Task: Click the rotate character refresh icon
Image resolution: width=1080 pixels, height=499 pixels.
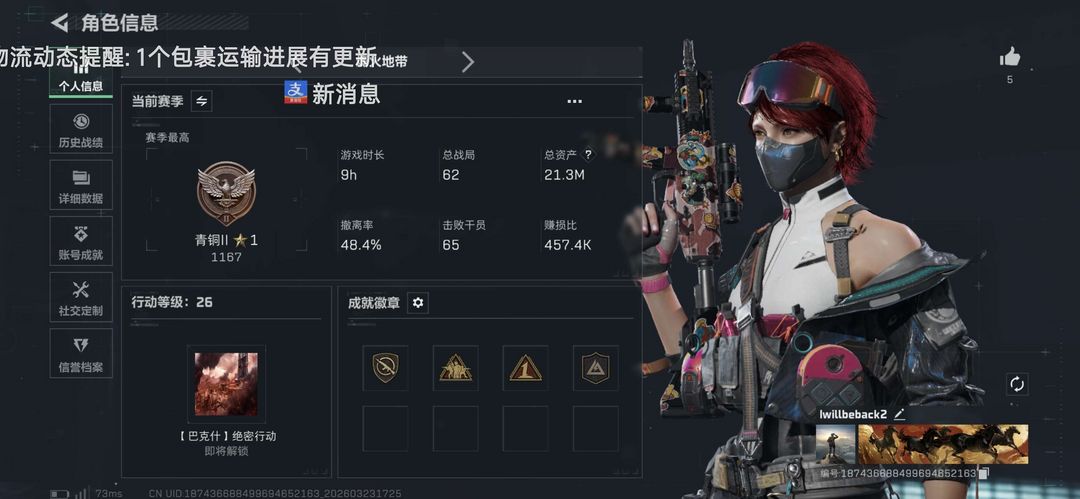Action: pos(1017,384)
